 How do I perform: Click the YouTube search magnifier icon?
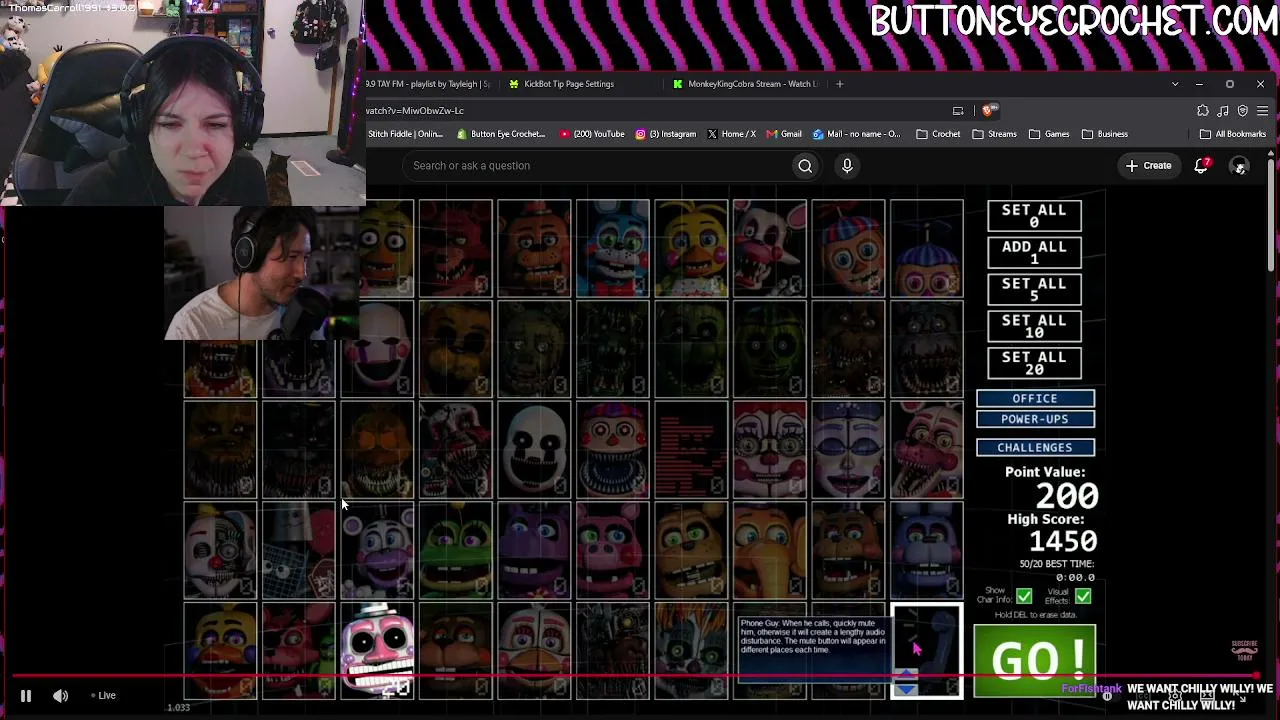tap(805, 166)
